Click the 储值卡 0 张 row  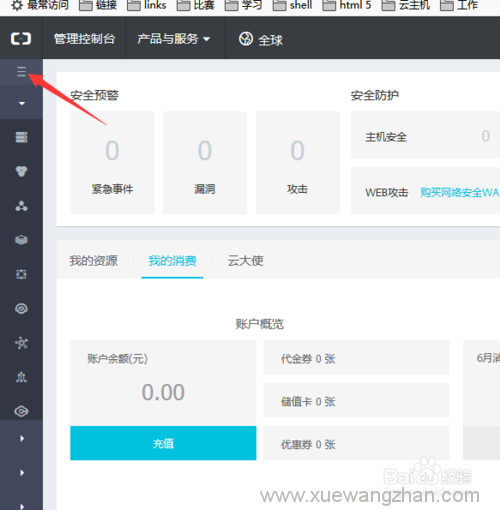[x=356, y=400]
